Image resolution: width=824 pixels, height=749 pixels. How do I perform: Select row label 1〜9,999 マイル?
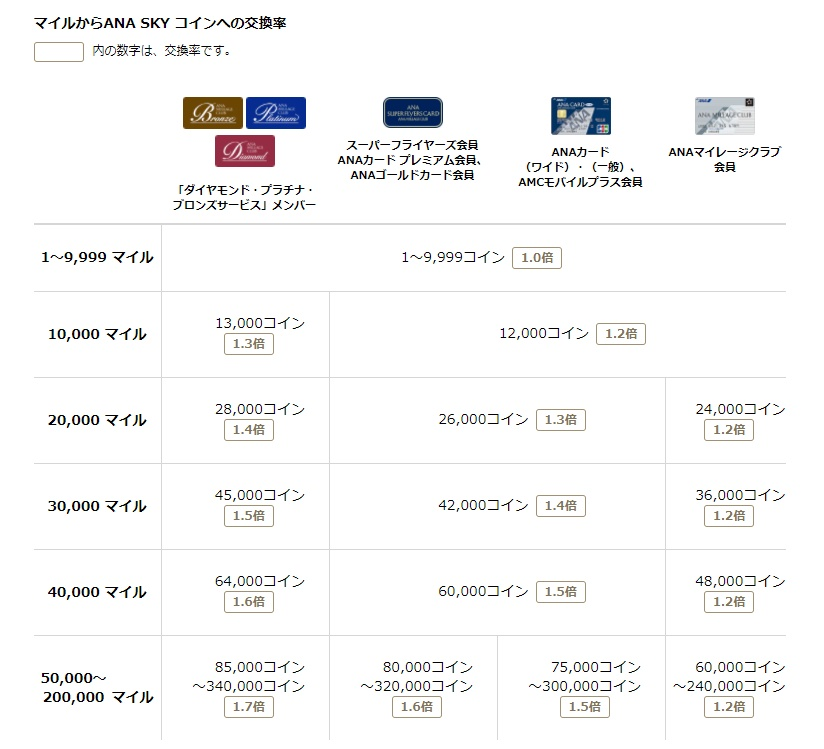pyautogui.click(x=97, y=257)
